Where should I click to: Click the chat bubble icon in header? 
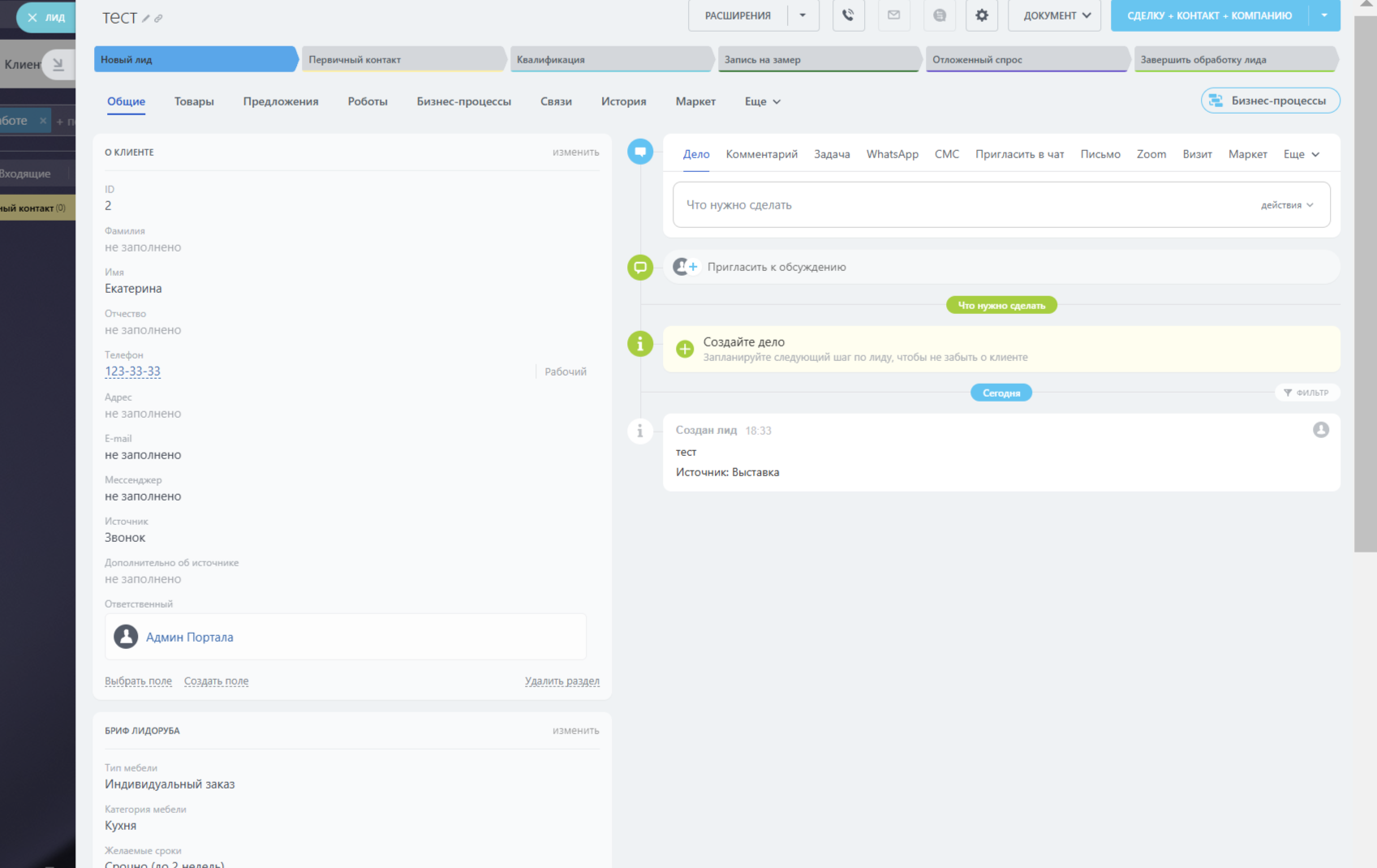(x=939, y=15)
